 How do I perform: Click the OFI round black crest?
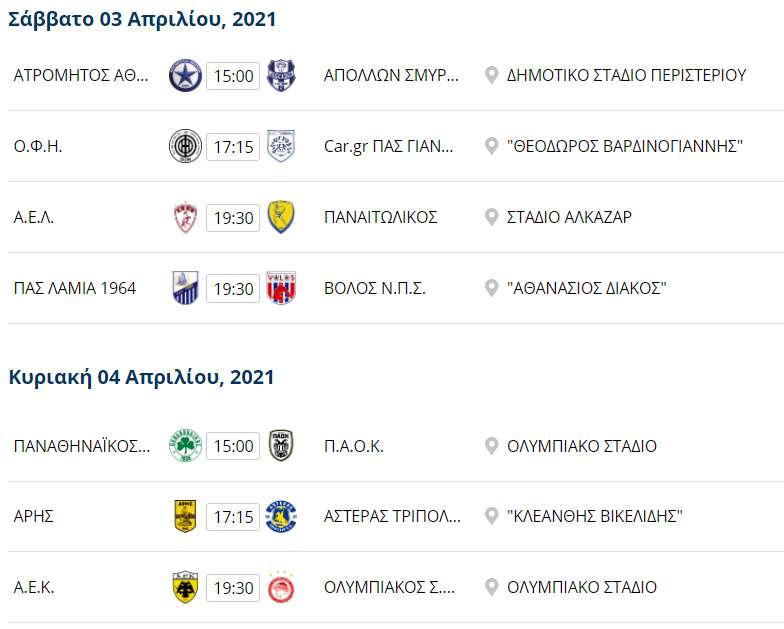[x=186, y=147]
